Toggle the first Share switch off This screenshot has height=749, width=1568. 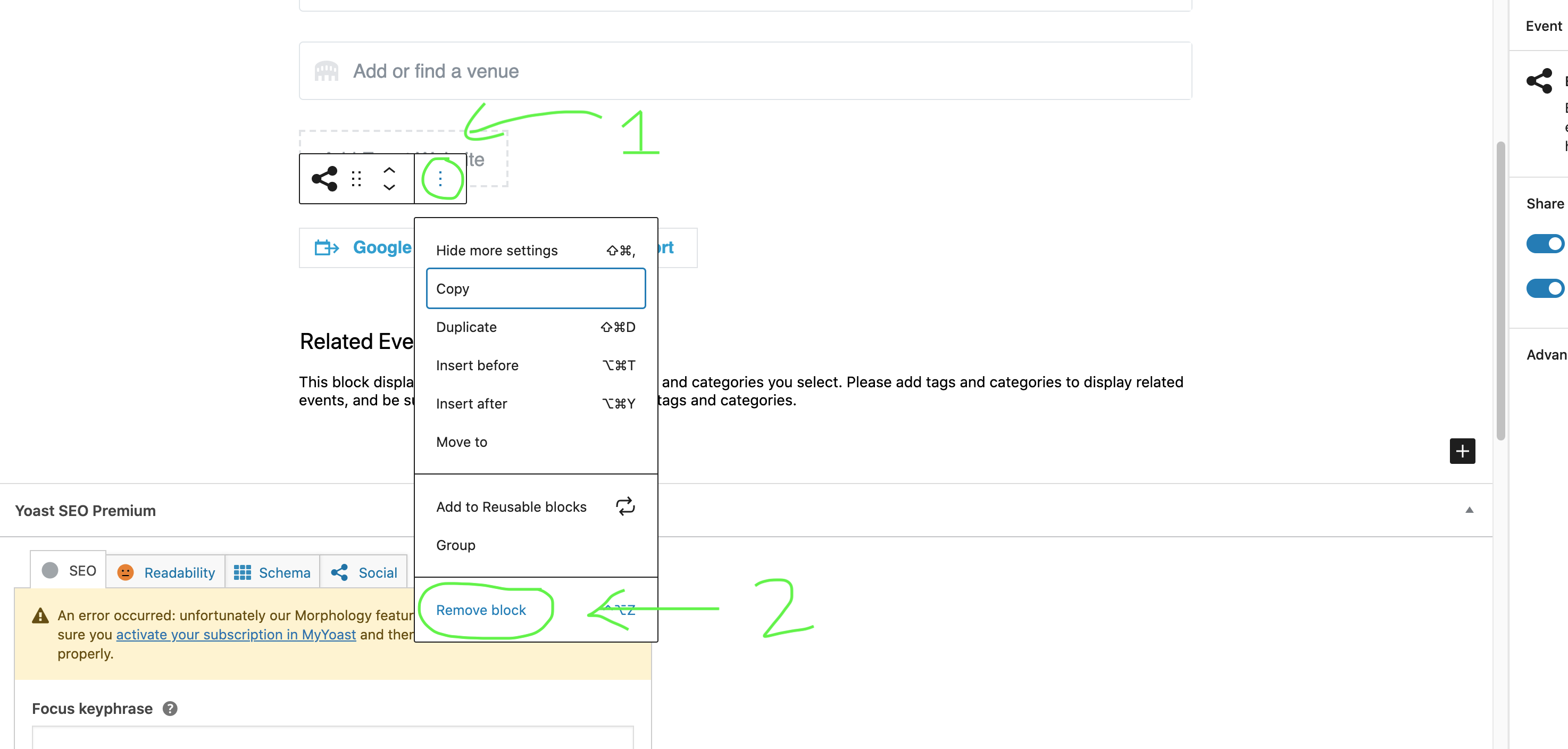[x=1545, y=244]
